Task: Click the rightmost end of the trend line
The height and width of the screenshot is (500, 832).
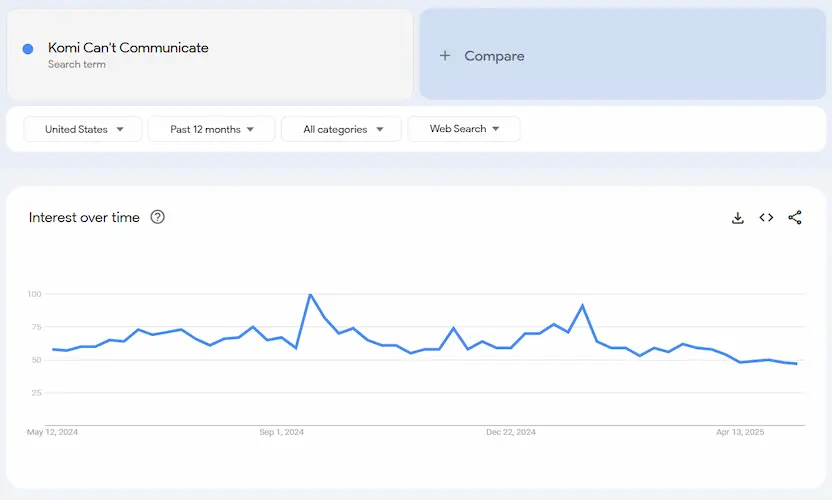Action: click(x=796, y=364)
